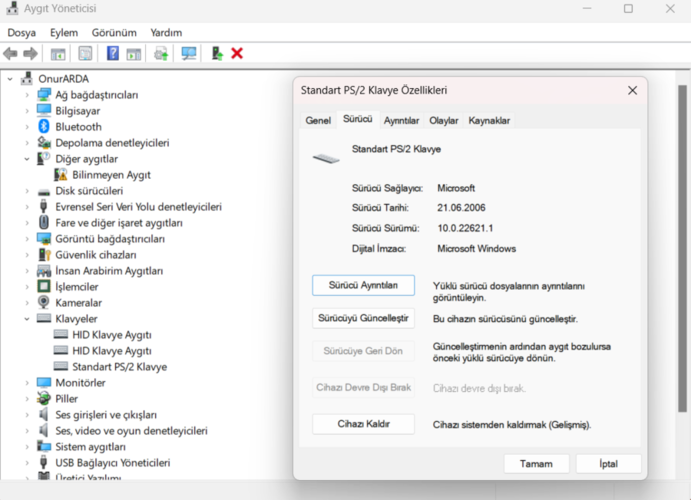691x500 pixels.
Task: Switch to the Ayrıntılar tab
Action: click(x=401, y=120)
